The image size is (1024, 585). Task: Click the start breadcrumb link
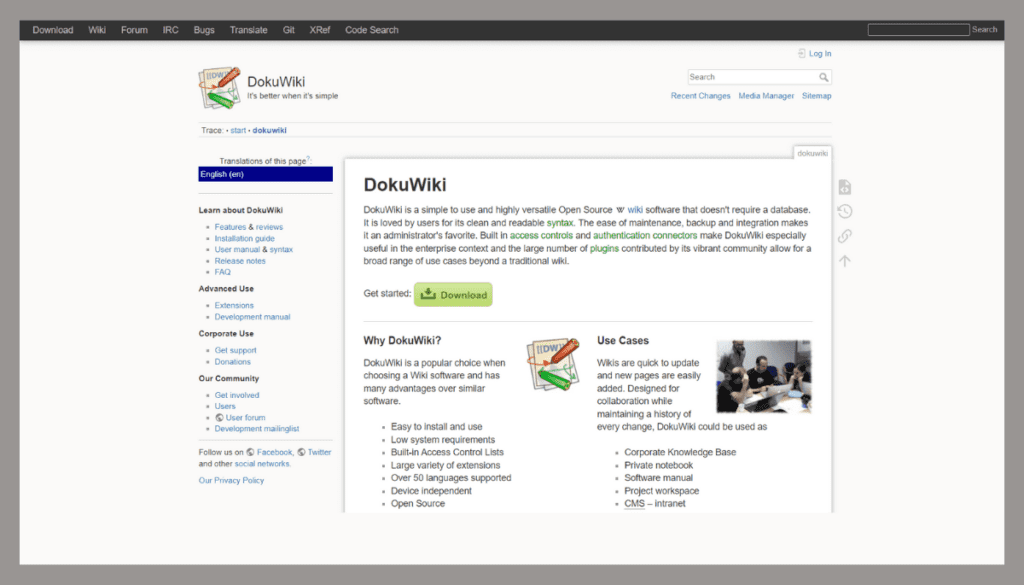click(238, 131)
